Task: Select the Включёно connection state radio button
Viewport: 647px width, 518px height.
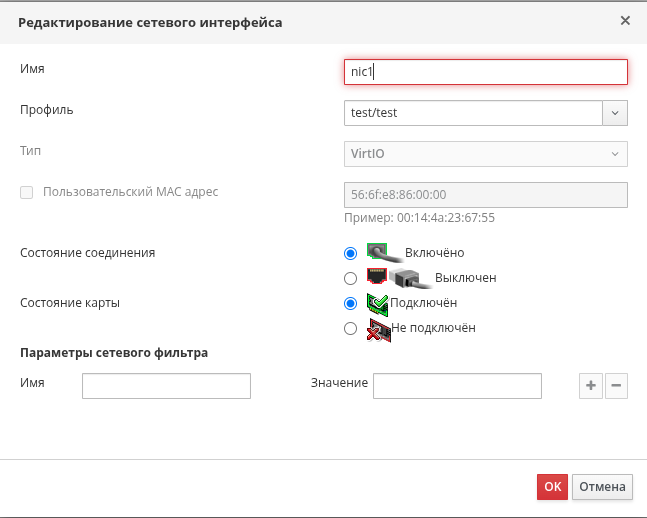Action: 350,253
